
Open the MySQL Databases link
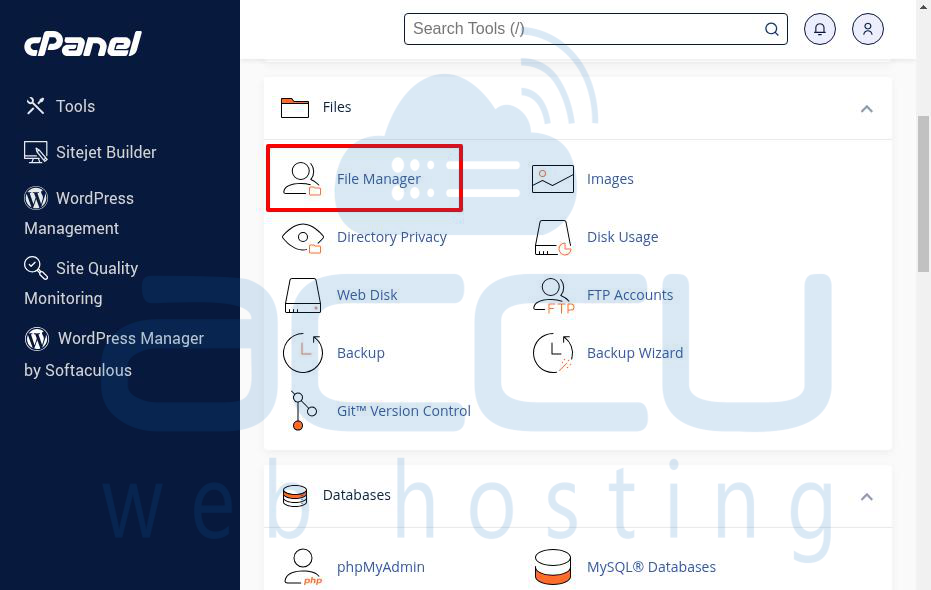point(651,567)
